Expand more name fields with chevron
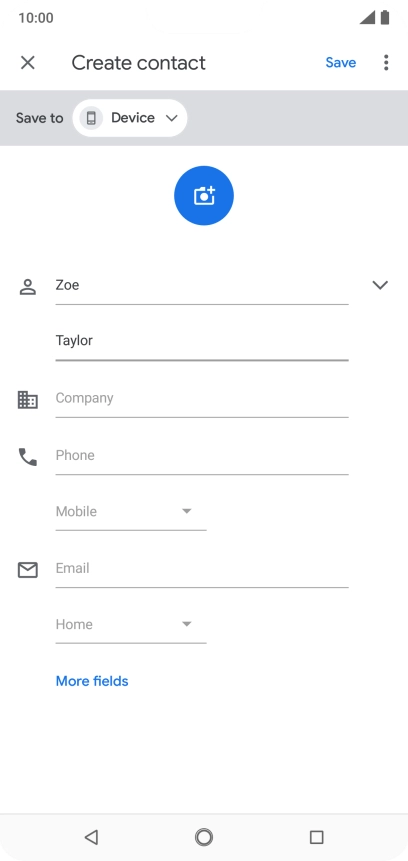 point(380,285)
